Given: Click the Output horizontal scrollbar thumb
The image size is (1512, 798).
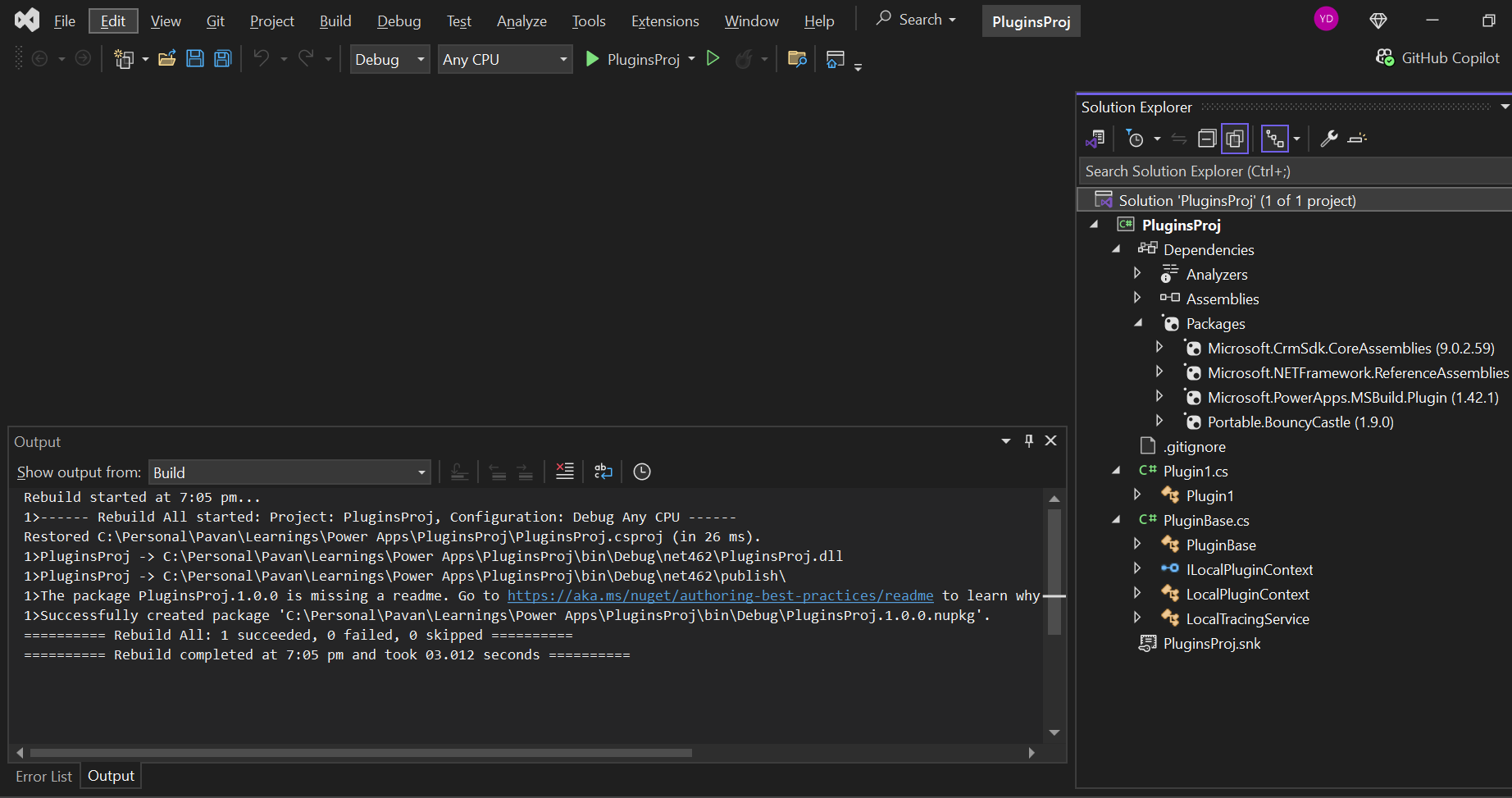Looking at the screenshot, I should pos(361,752).
